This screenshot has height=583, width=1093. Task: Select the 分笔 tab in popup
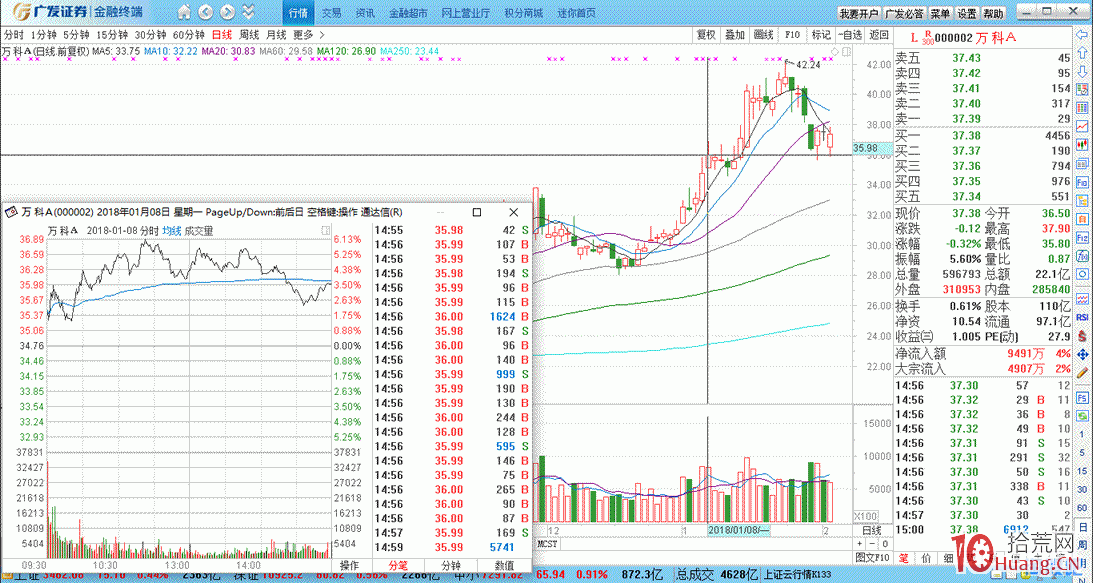[x=397, y=566]
